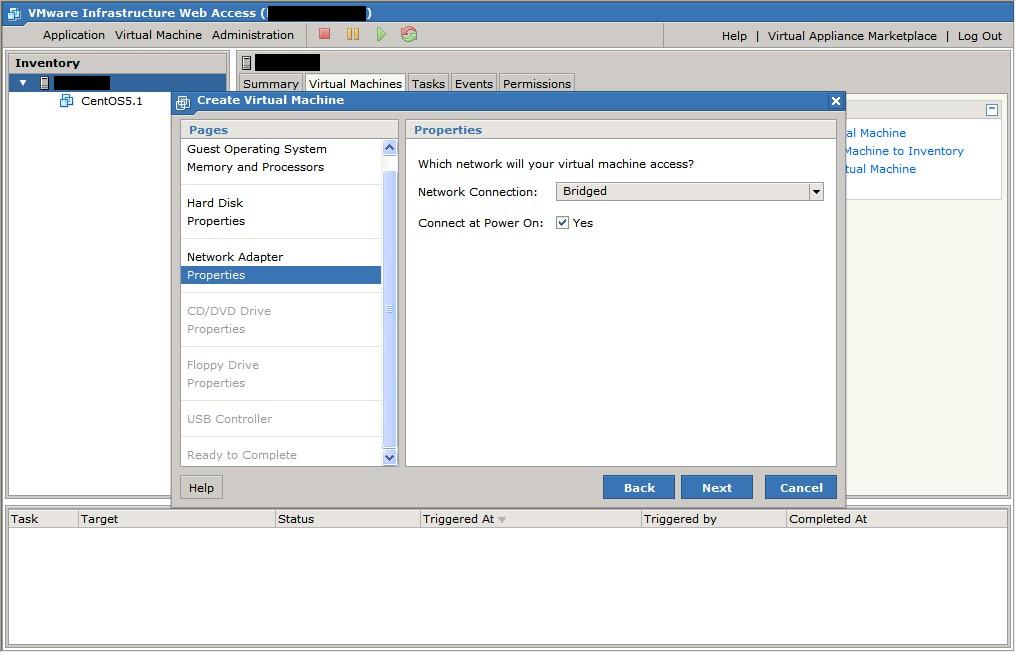Click the Add Machine to Inventory command link
Screen dimensions: 1016x653
(x=905, y=151)
